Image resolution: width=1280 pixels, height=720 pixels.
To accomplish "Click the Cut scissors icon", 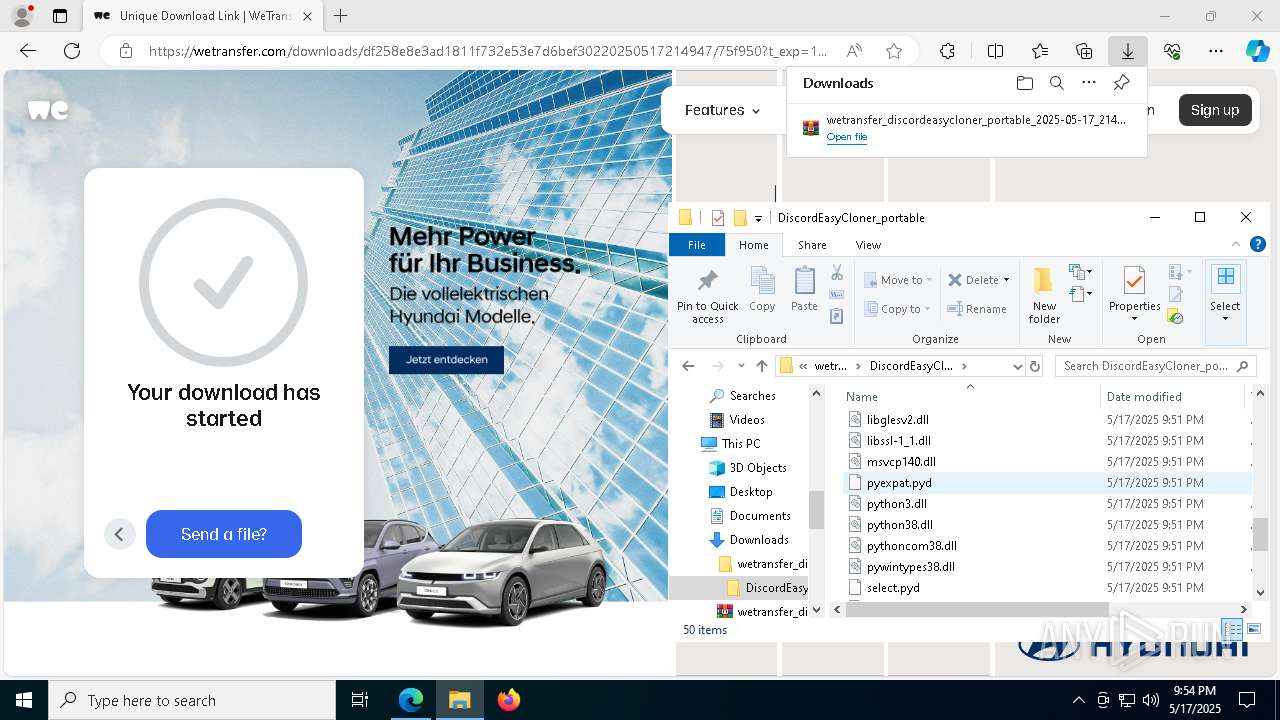I will 837,273.
